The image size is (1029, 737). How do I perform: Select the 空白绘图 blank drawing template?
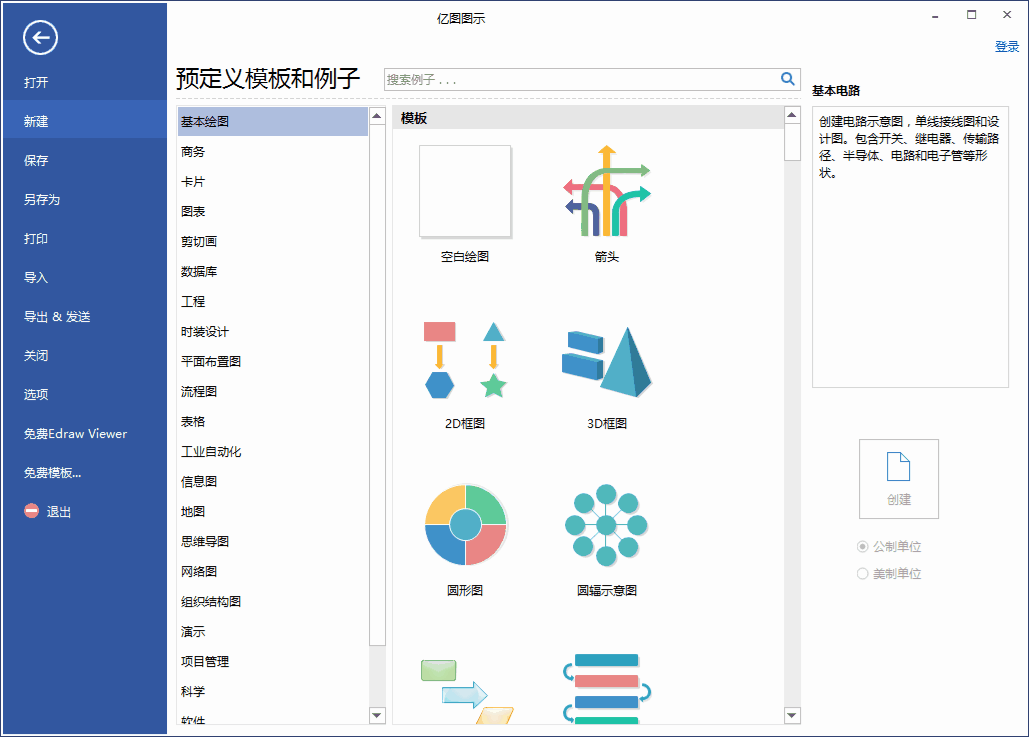click(x=465, y=191)
